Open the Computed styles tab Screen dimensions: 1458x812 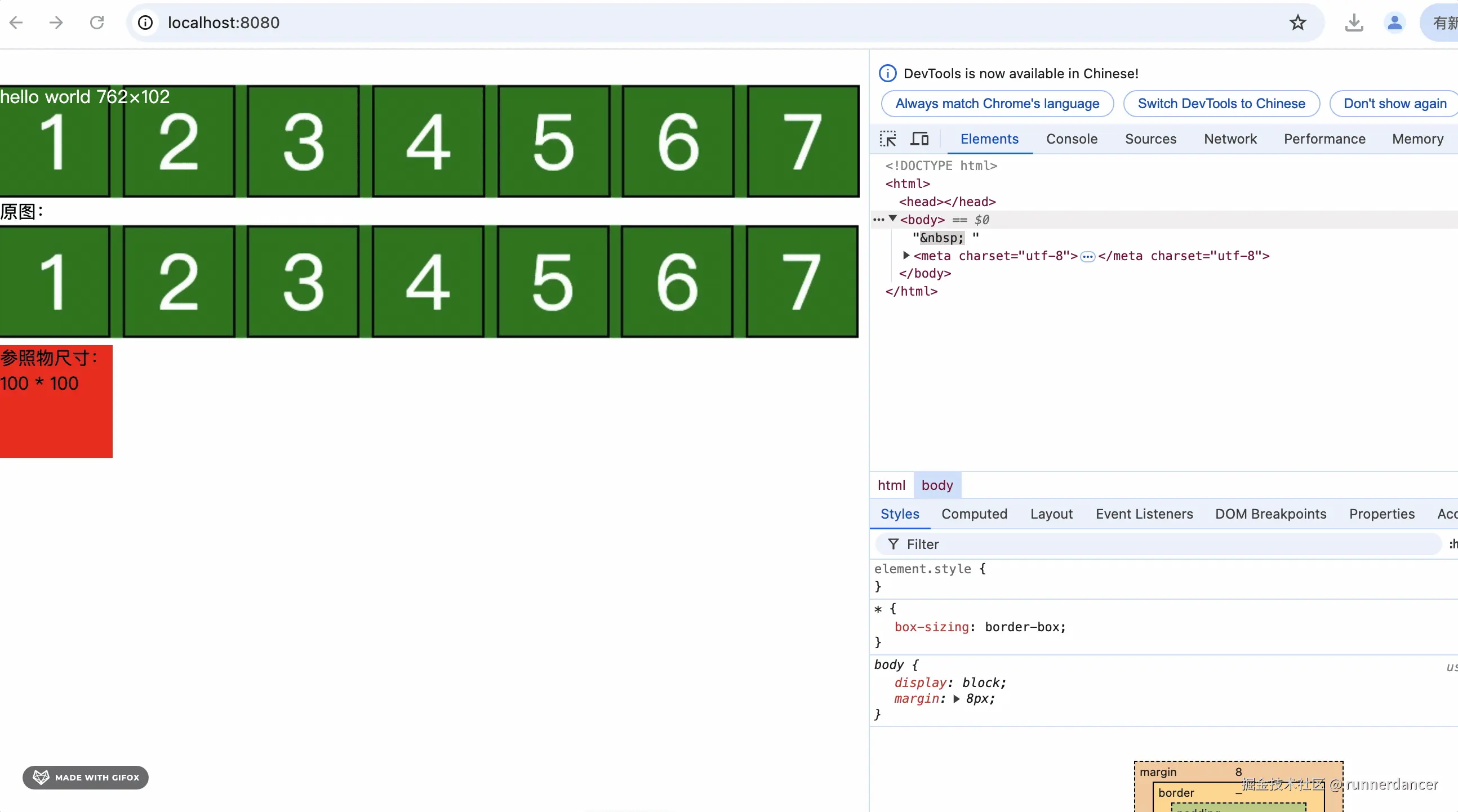tap(974, 514)
